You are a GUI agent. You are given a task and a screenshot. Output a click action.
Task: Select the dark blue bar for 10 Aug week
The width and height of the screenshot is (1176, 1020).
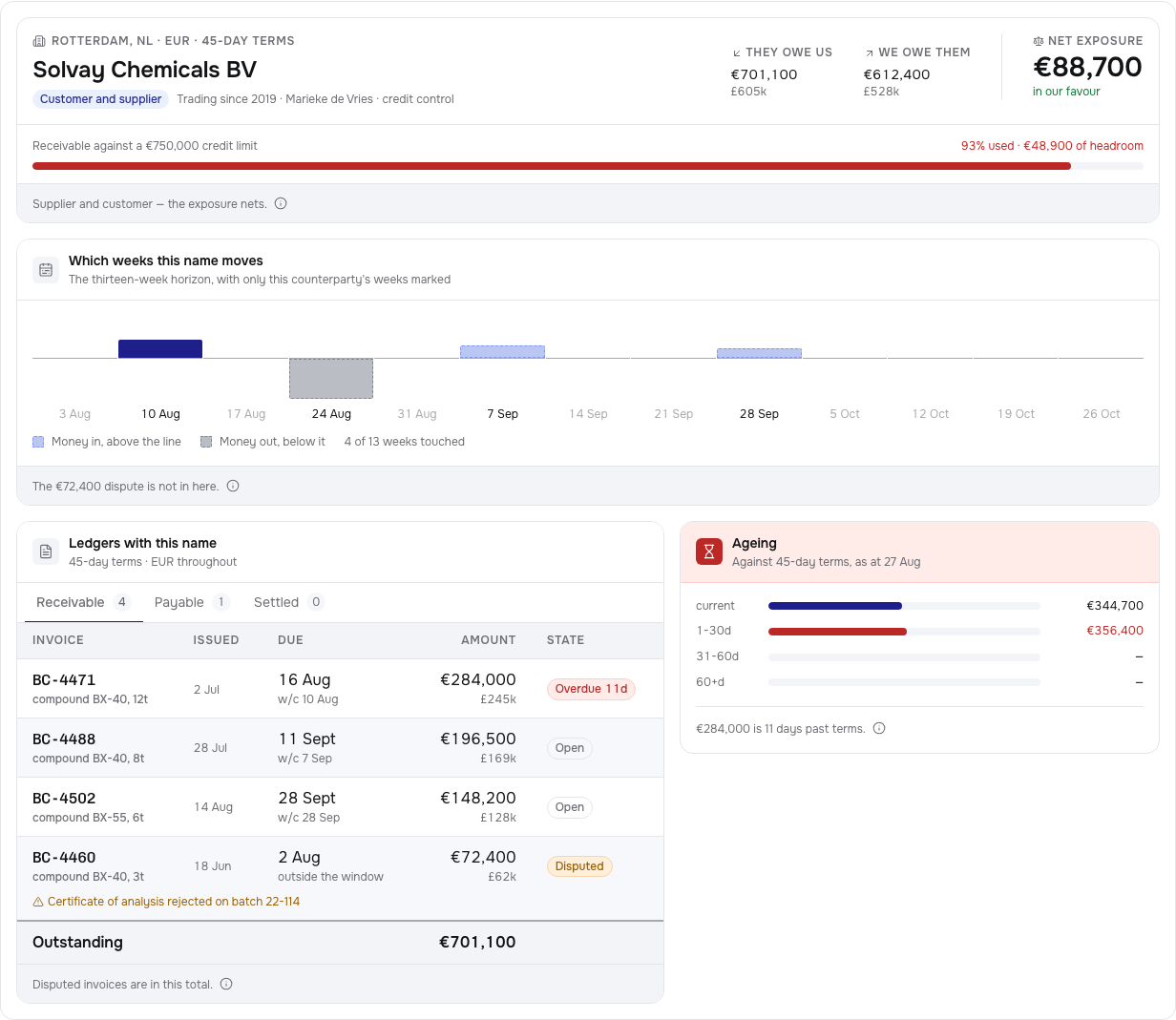(160, 349)
